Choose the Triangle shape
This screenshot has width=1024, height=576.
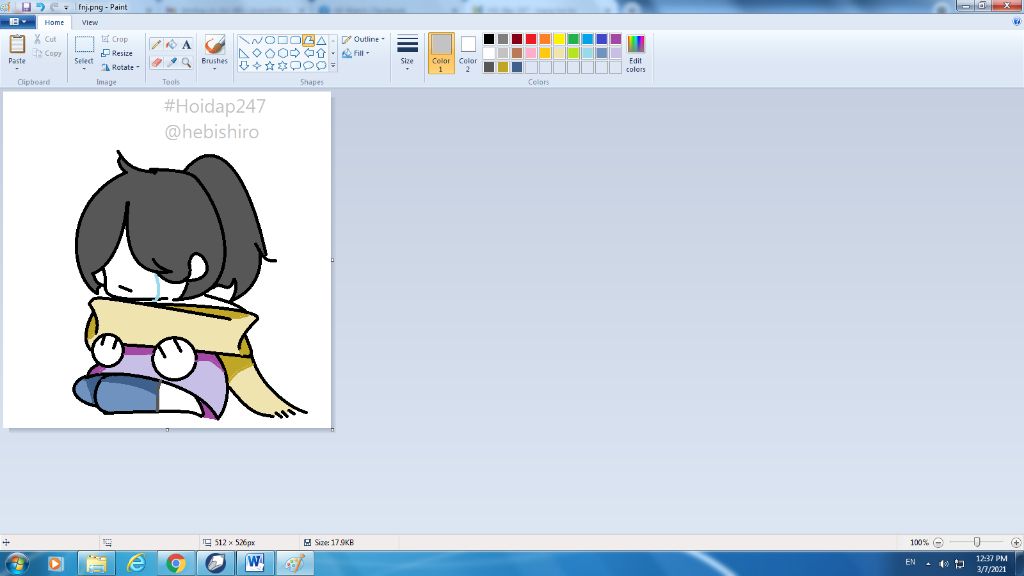coord(321,40)
